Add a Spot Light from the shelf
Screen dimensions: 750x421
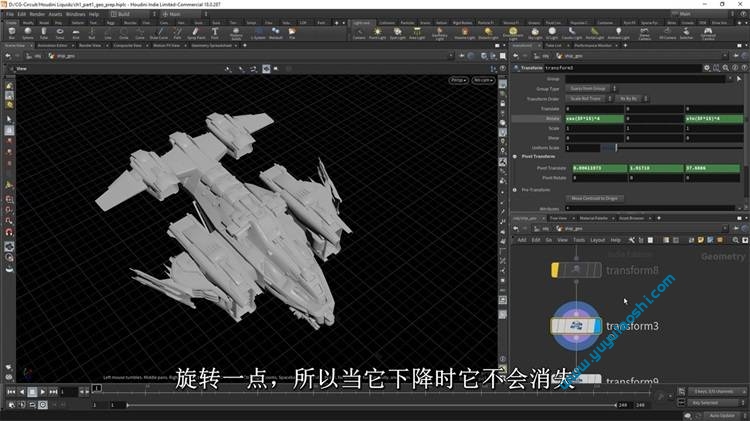(397, 33)
